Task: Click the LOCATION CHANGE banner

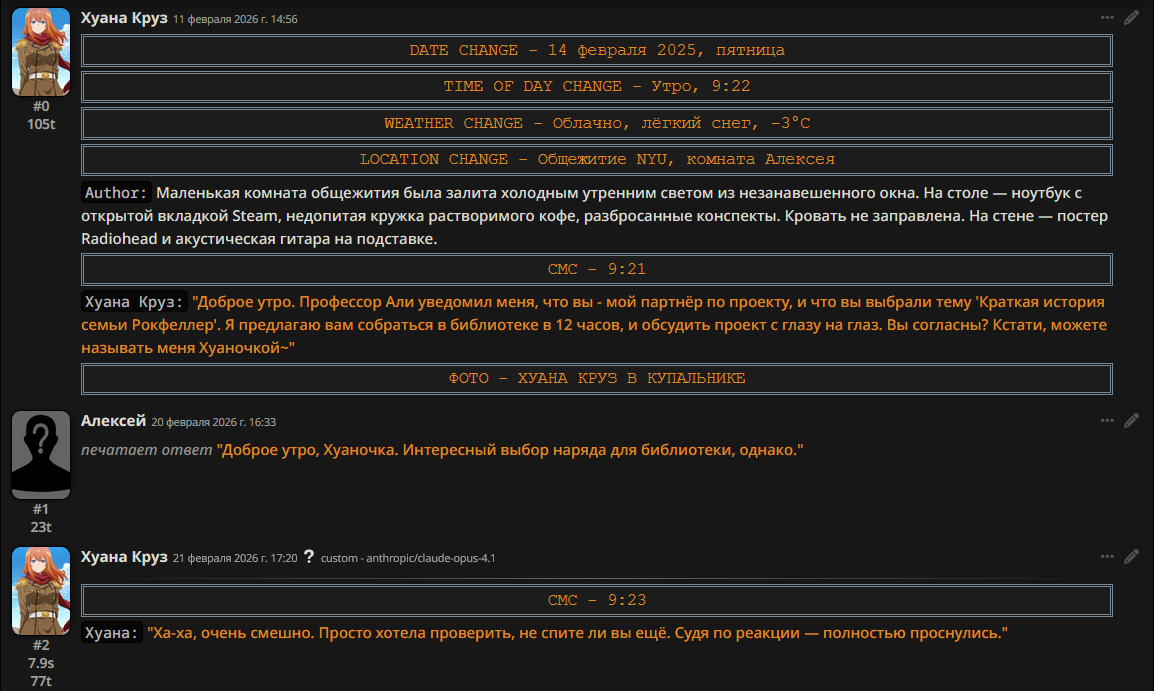Action: point(597,160)
